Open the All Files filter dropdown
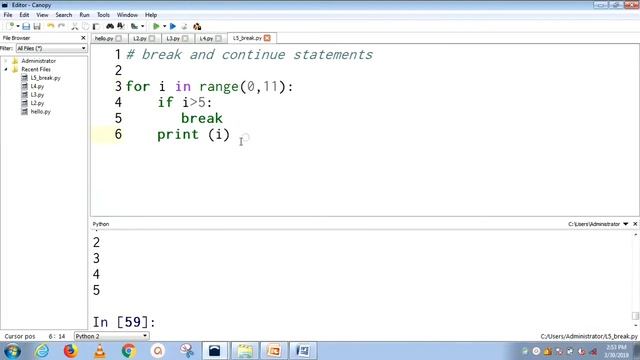Screen dimensions: 640x360 [51, 48]
